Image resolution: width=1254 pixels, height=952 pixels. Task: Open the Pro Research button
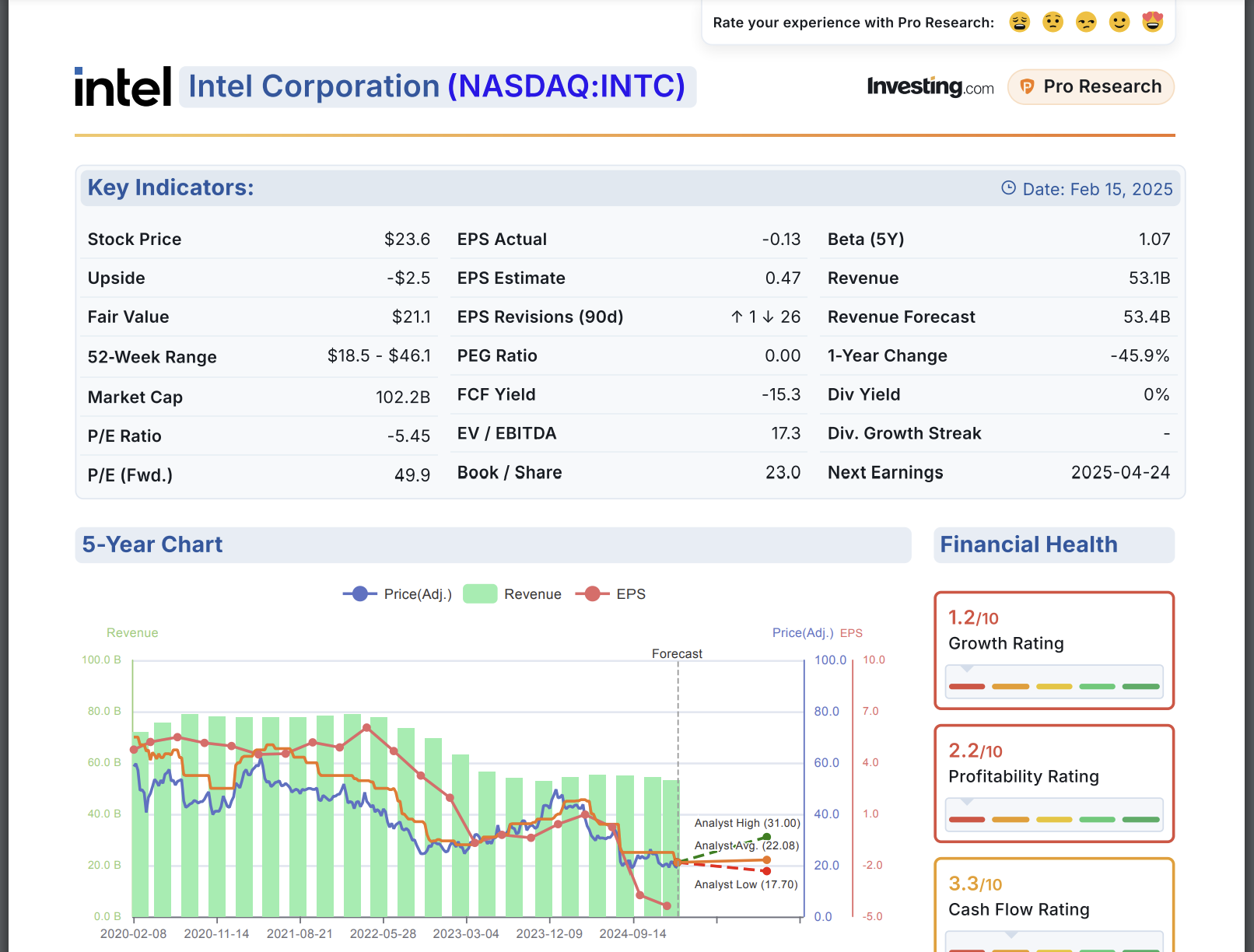click(1091, 86)
